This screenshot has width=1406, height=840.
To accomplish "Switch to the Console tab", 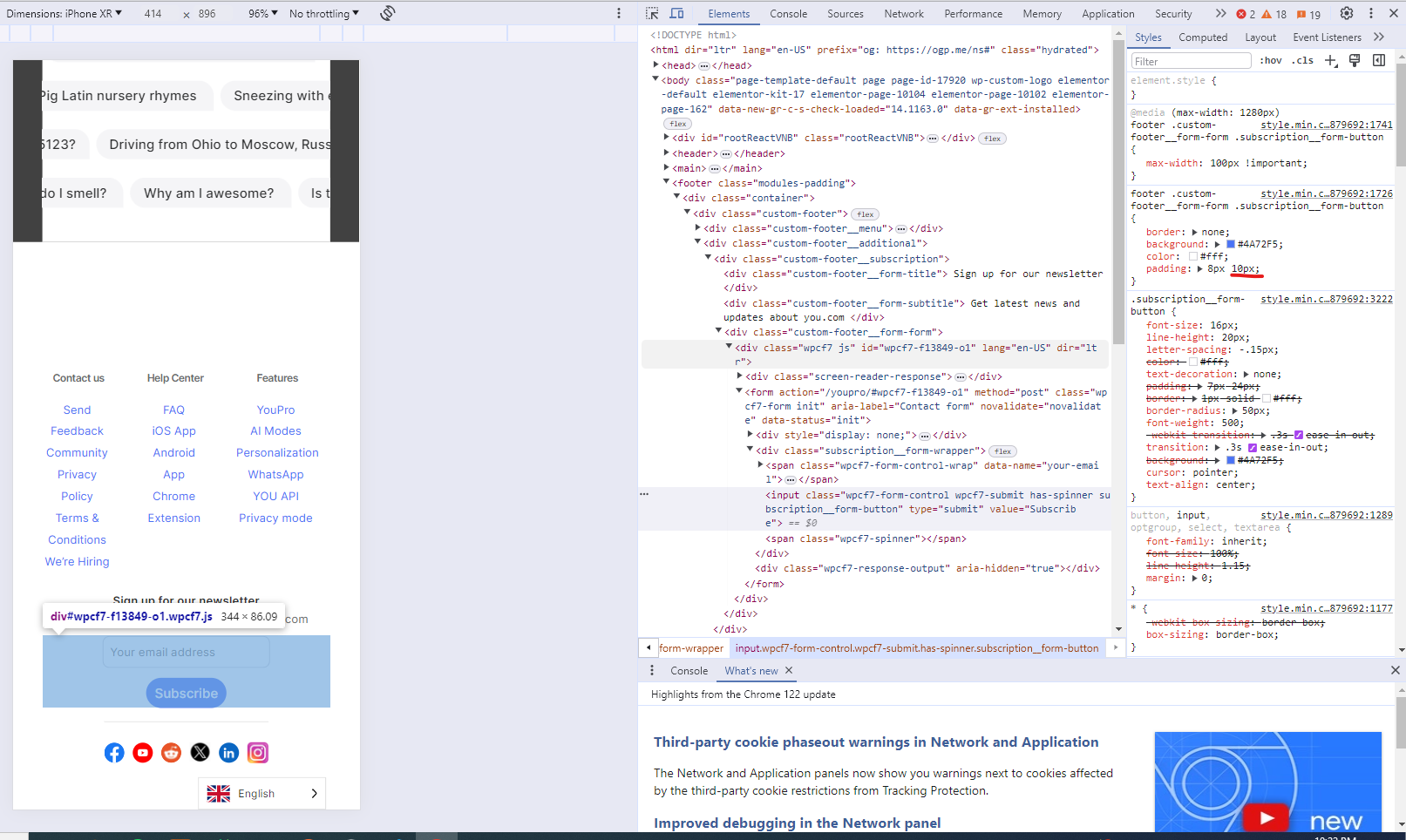I will (788, 14).
